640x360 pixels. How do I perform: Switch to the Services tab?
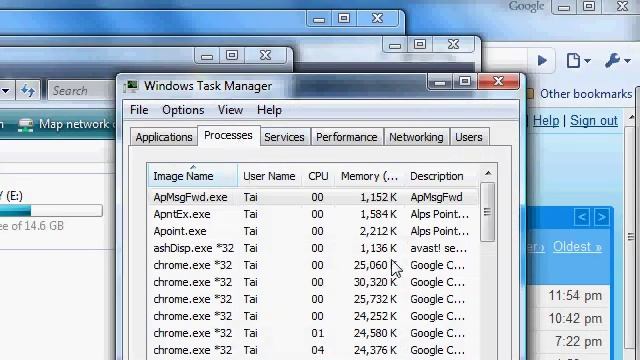(x=284, y=137)
